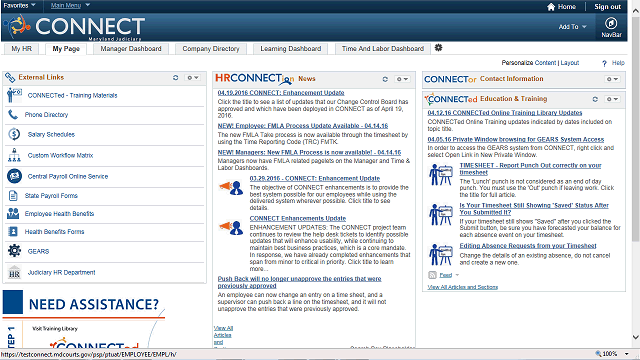
Task: Click the Home house icon
Action: pyautogui.click(x=551, y=7)
